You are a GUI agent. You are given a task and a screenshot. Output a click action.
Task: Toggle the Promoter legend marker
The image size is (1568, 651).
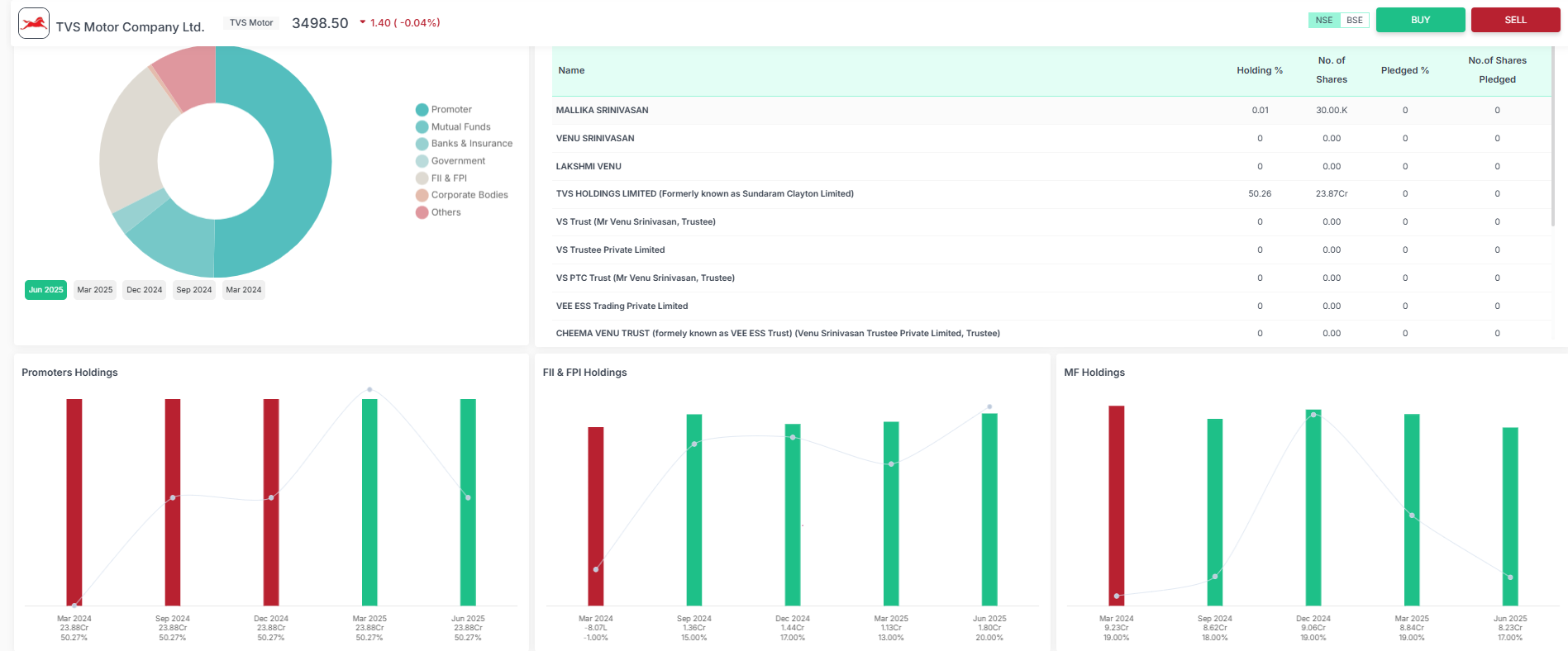(422, 110)
